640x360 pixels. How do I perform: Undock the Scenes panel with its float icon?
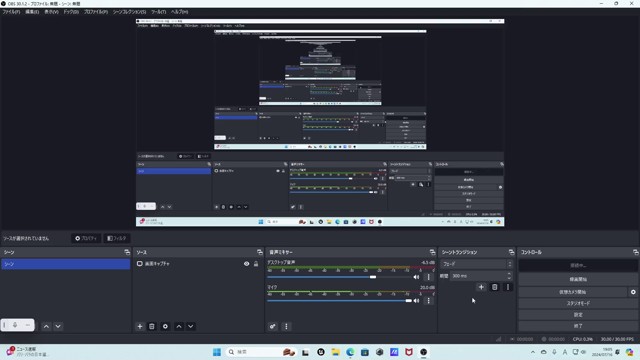coord(127,252)
